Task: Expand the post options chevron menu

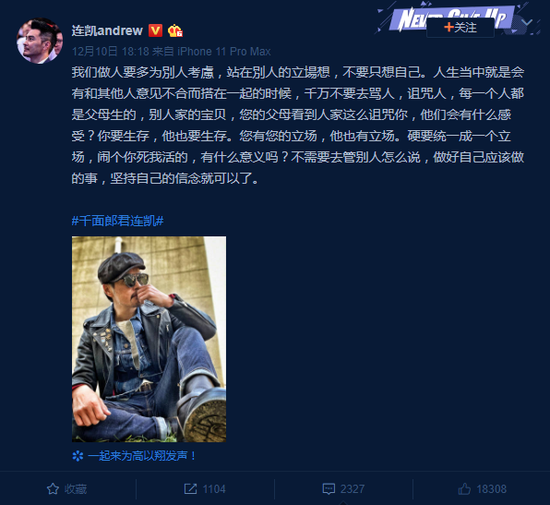Action: (527, 23)
